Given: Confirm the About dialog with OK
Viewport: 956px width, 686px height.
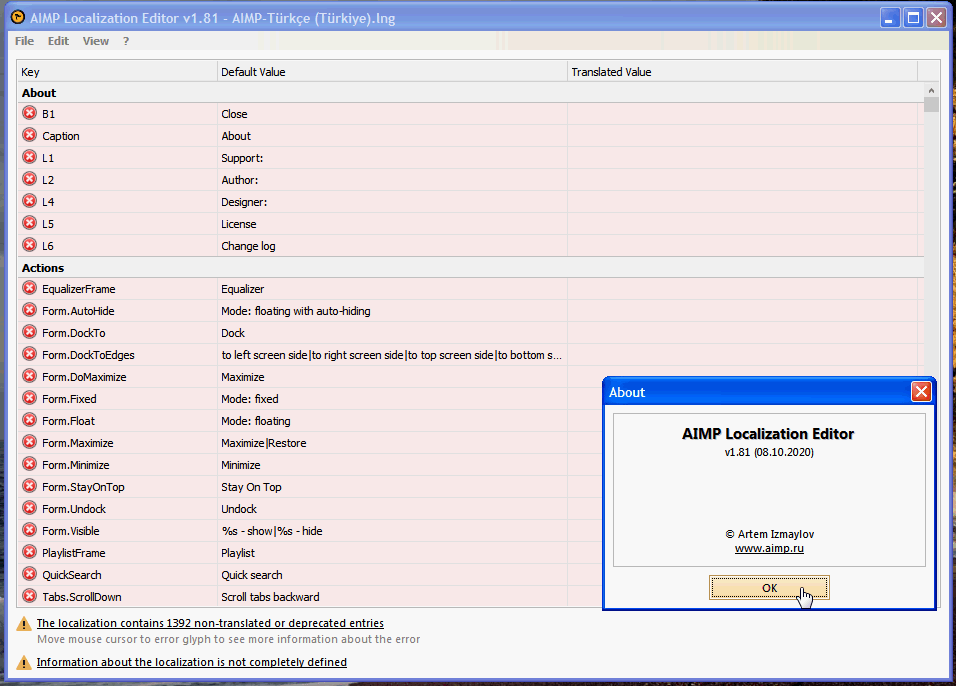Looking at the screenshot, I should 769,588.
